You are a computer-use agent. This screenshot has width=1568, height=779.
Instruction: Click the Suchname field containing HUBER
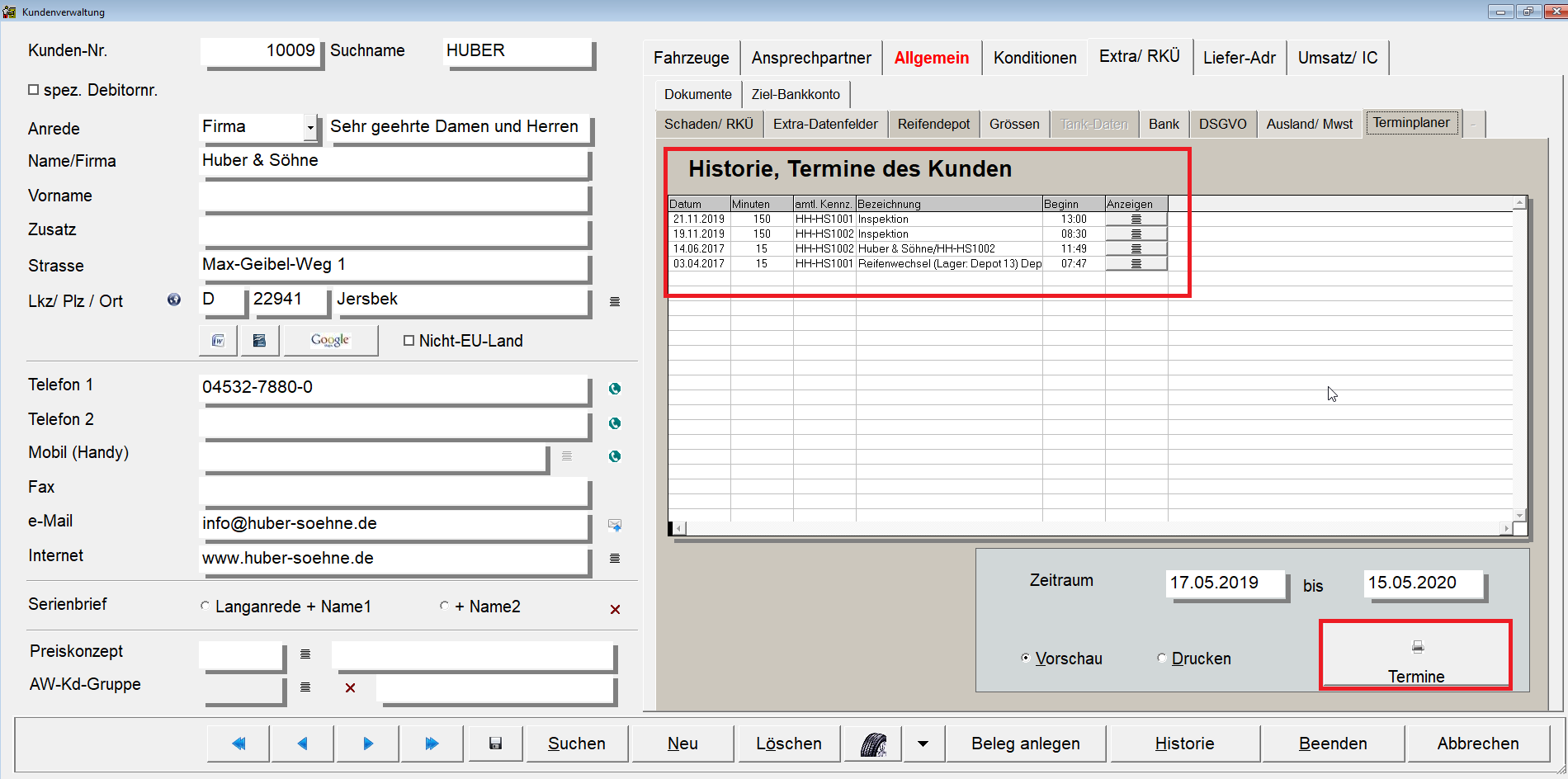coord(517,51)
